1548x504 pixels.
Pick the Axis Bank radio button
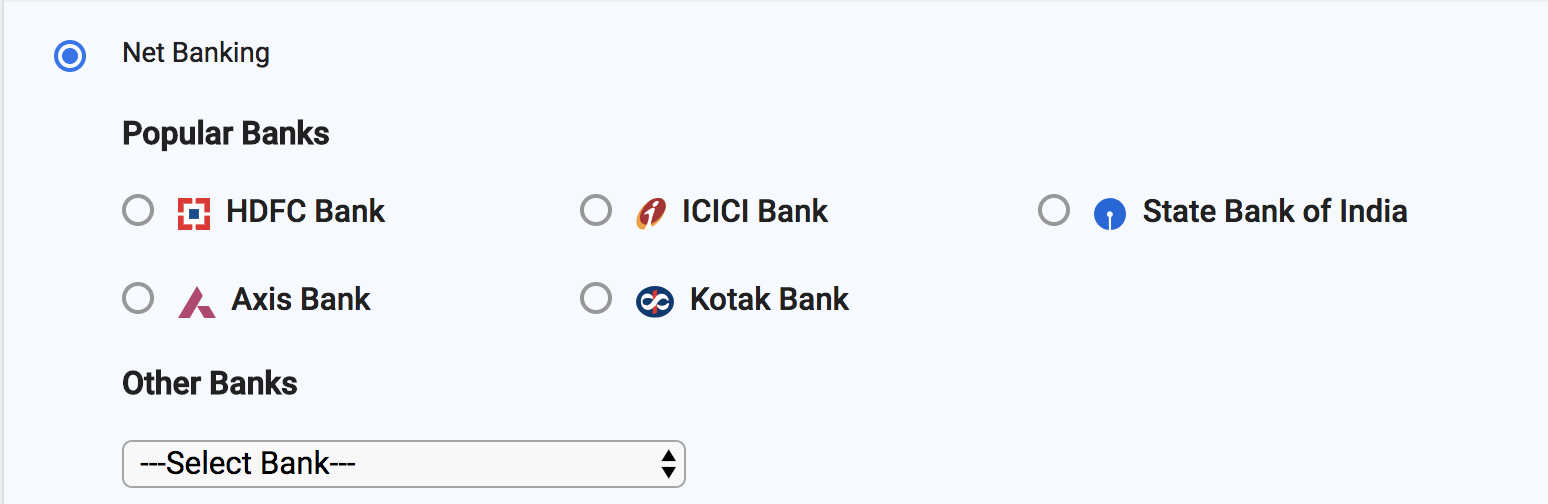pyautogui.click(x=138, y=298)
